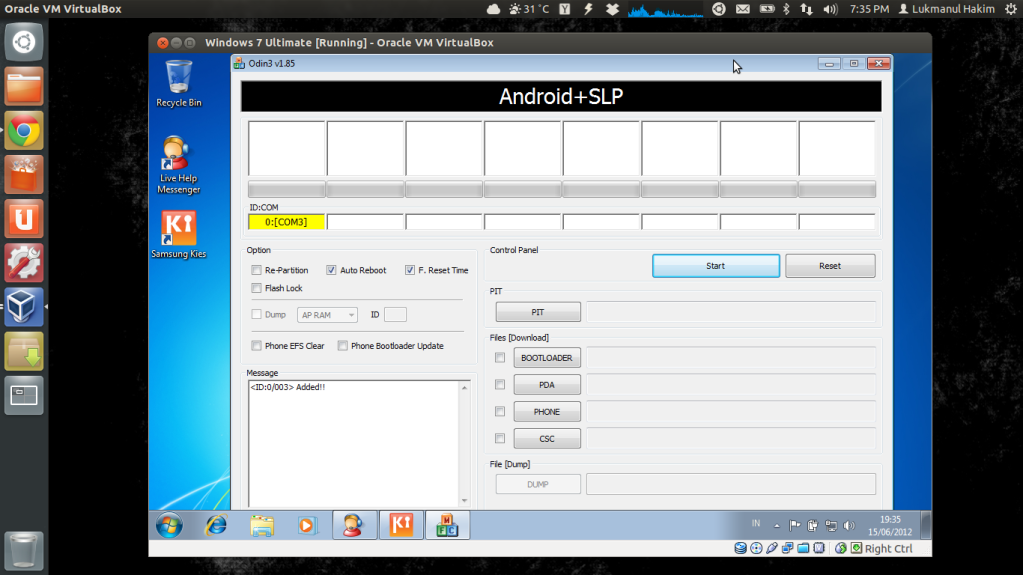The height and width of the screenshot is (575, 1023).
Task: Open Bluetooth indicator in top panel
Action: [786, 9]
